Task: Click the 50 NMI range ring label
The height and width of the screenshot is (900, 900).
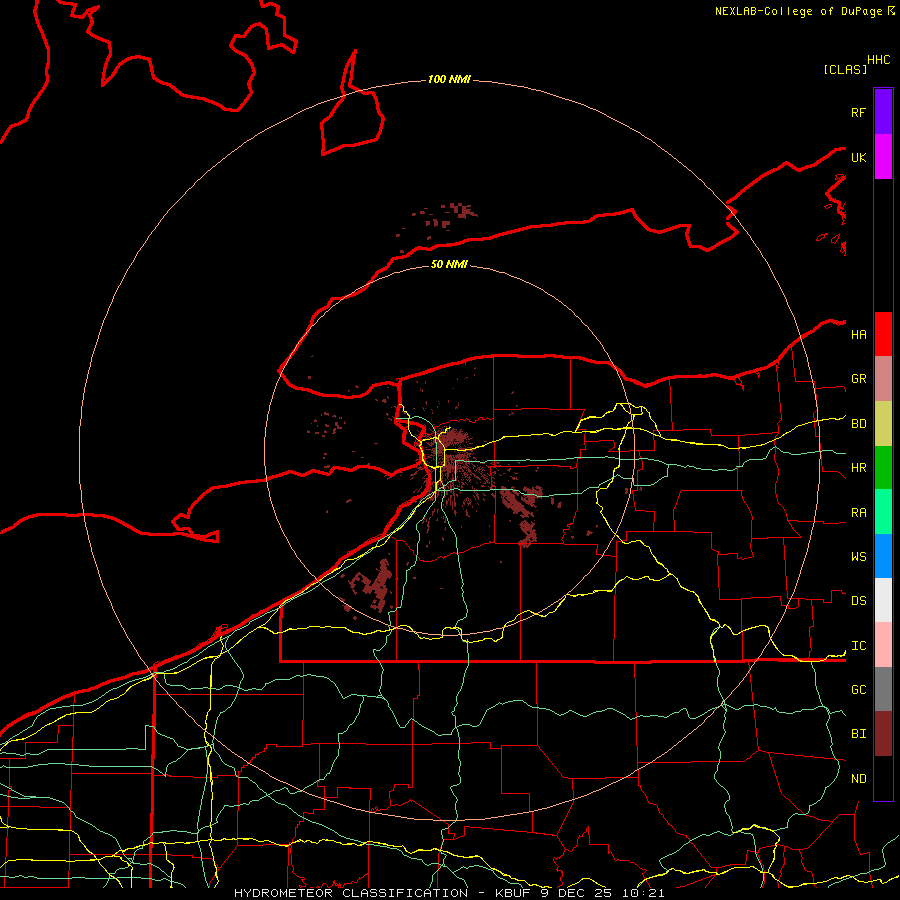Action: [449, 264]
